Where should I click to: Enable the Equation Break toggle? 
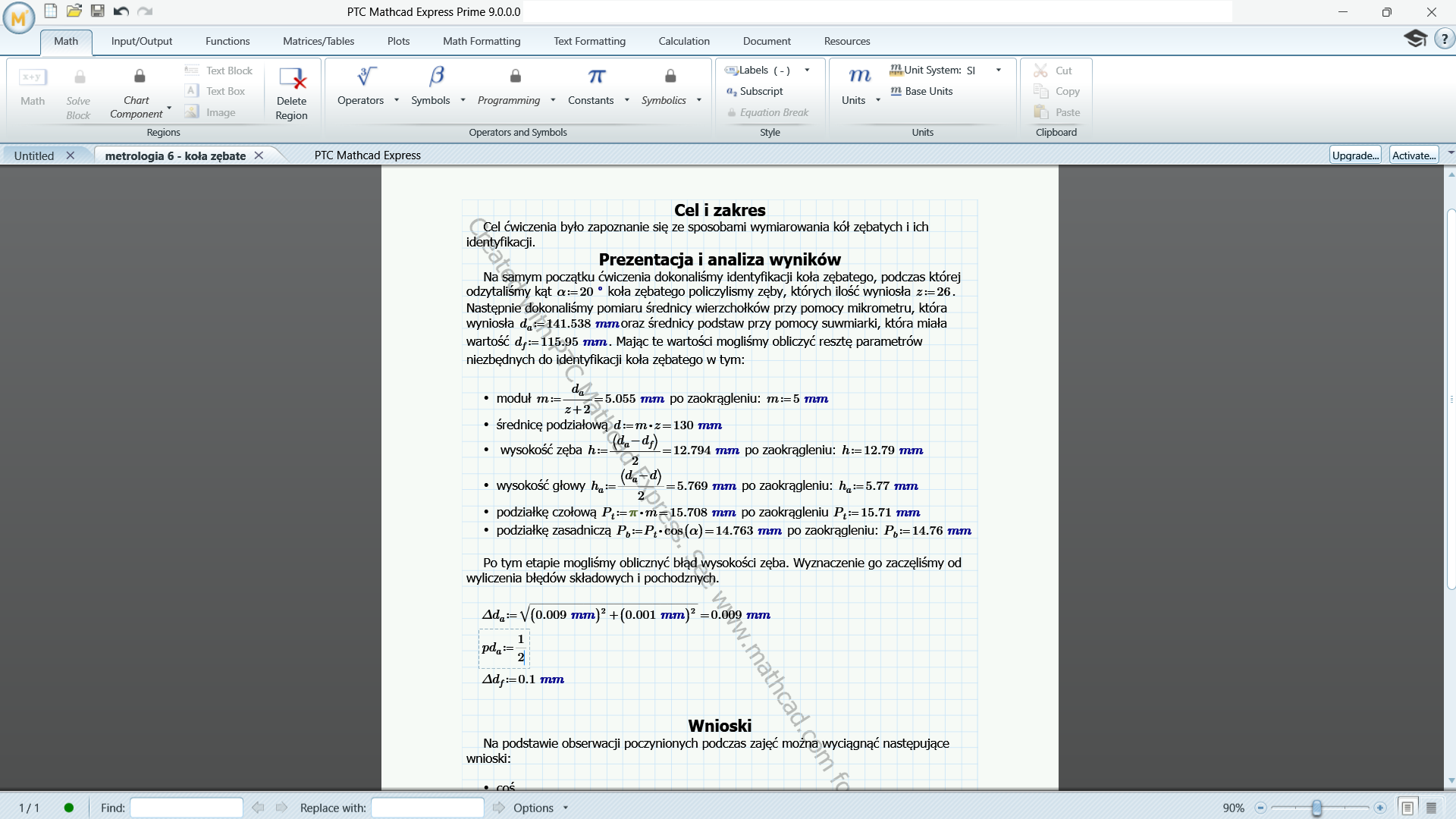(775, 112)
